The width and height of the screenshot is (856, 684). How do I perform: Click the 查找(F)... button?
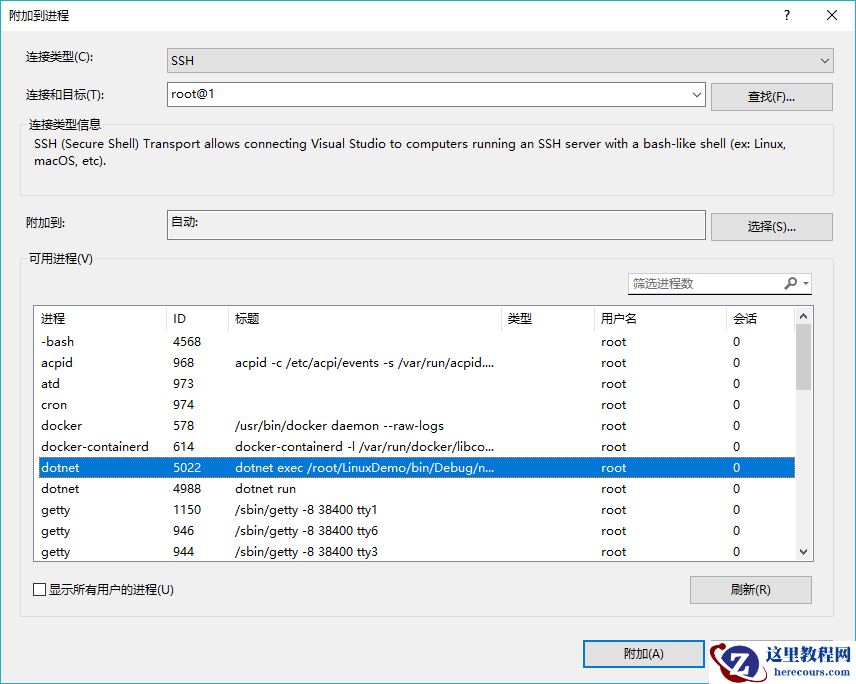(x=771, y=97)
